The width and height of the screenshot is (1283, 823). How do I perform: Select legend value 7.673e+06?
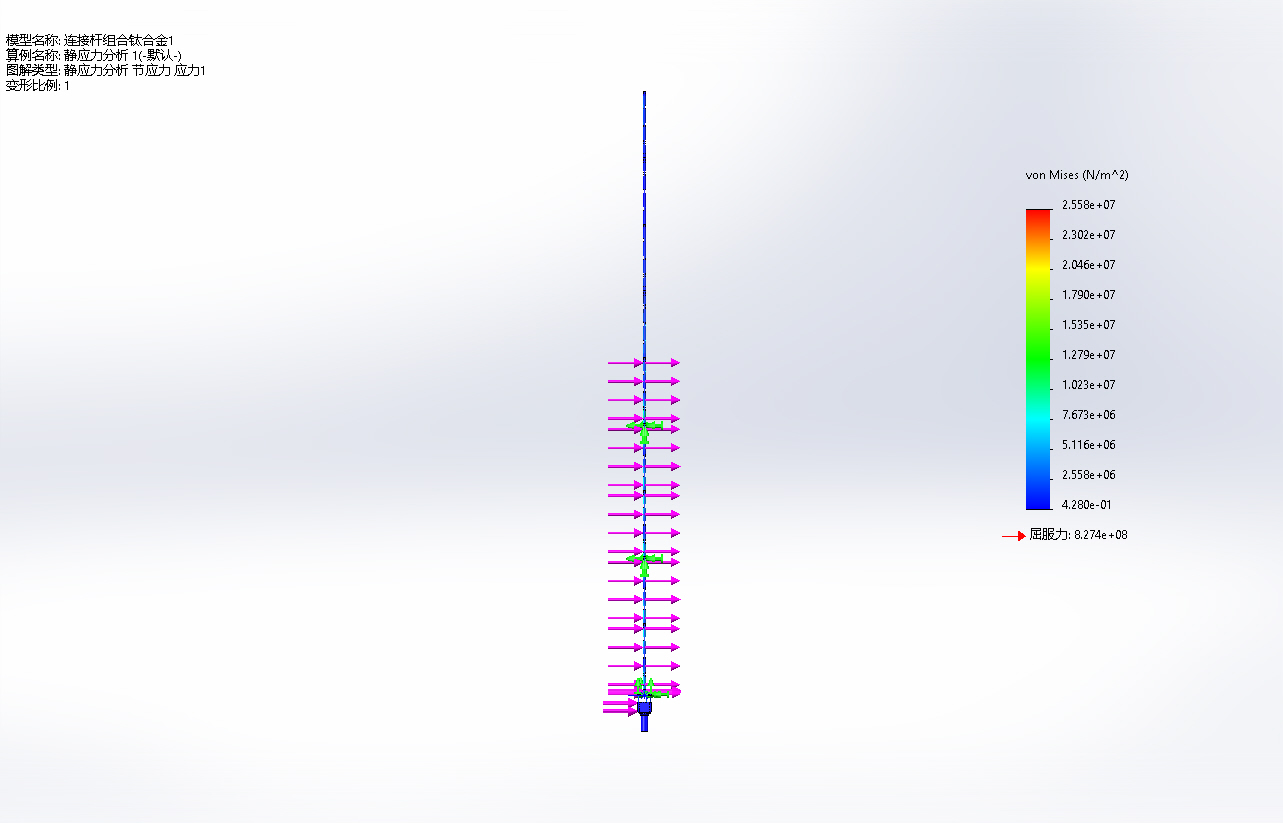click(1088, 415)
